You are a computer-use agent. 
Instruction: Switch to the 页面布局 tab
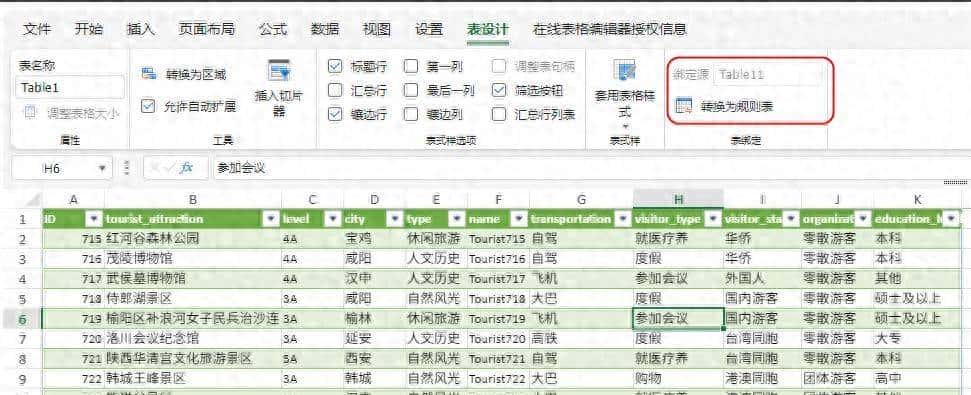pos(207,29)
